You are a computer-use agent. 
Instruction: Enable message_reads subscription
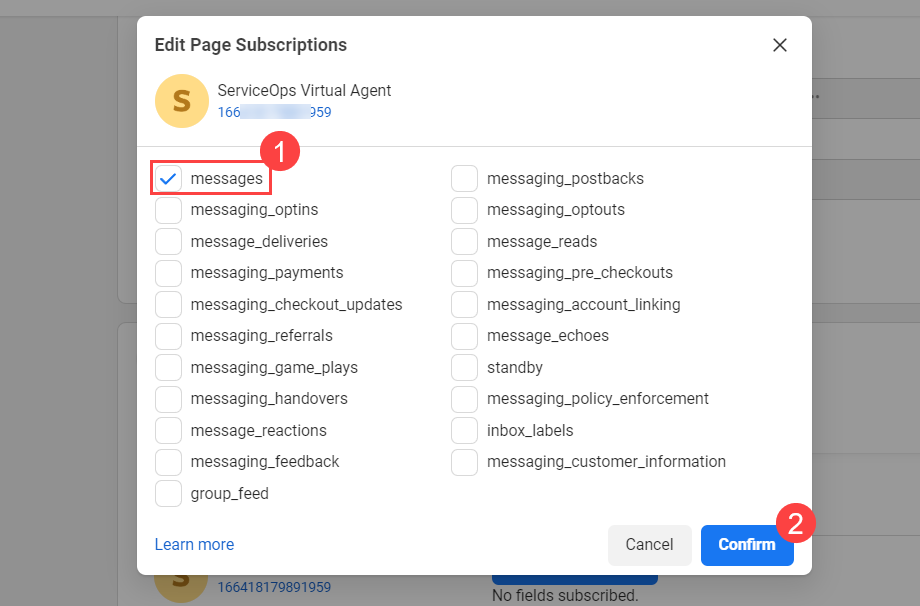(x=464, y=241)
